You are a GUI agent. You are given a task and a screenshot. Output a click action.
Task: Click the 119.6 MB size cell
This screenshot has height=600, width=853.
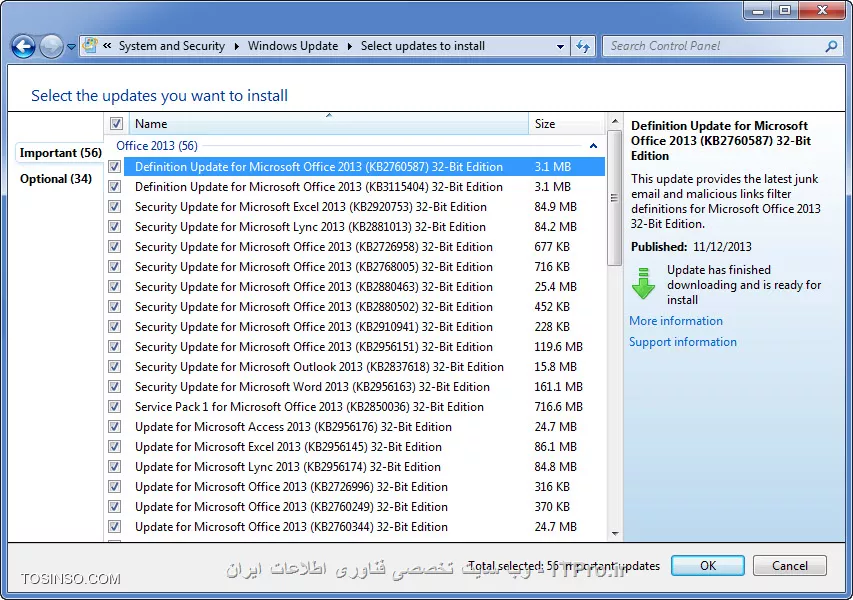pyautogui.click(x=558, y=347)
